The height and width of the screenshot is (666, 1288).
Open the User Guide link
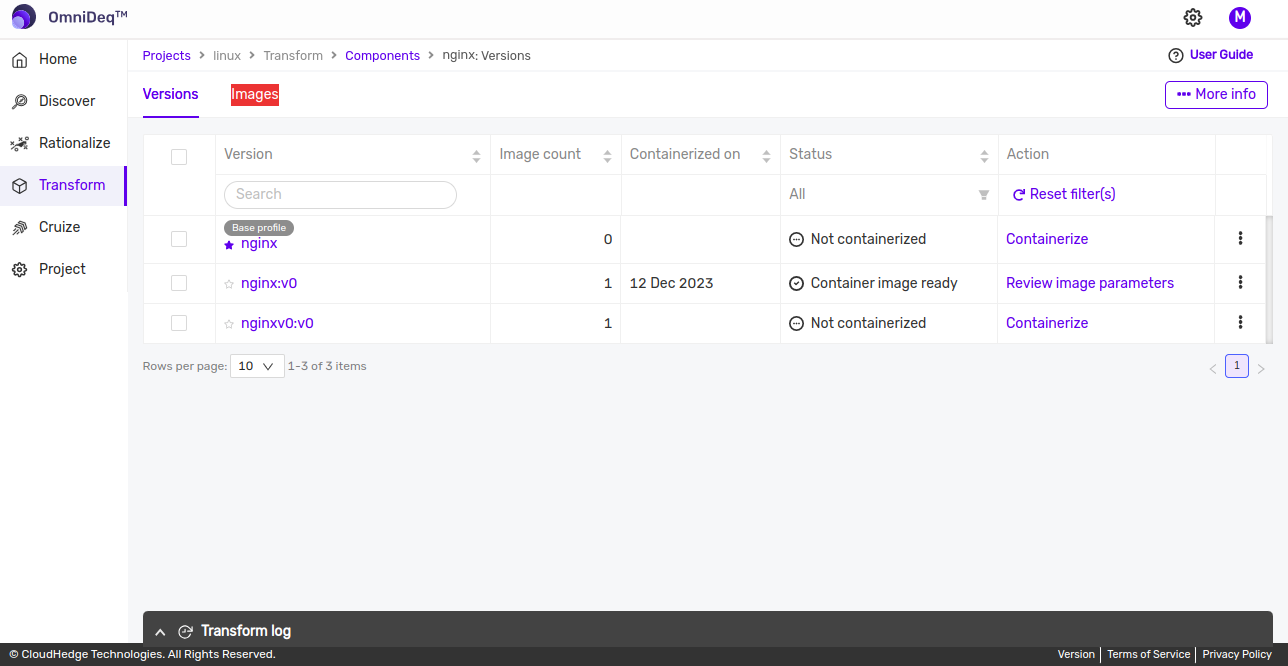tap(1221, 55)
